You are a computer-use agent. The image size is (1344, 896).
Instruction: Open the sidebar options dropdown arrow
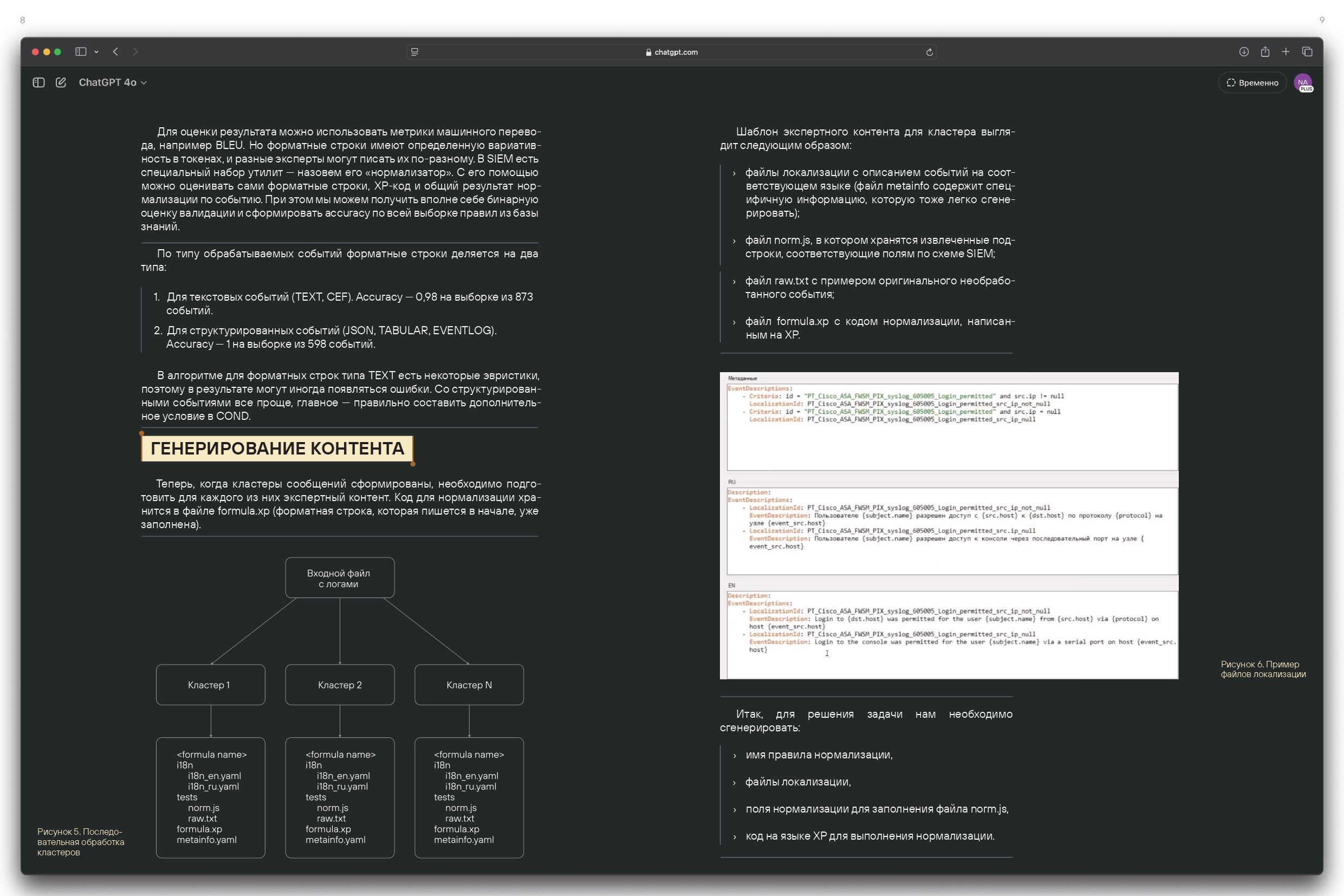[x=96, y=52]
